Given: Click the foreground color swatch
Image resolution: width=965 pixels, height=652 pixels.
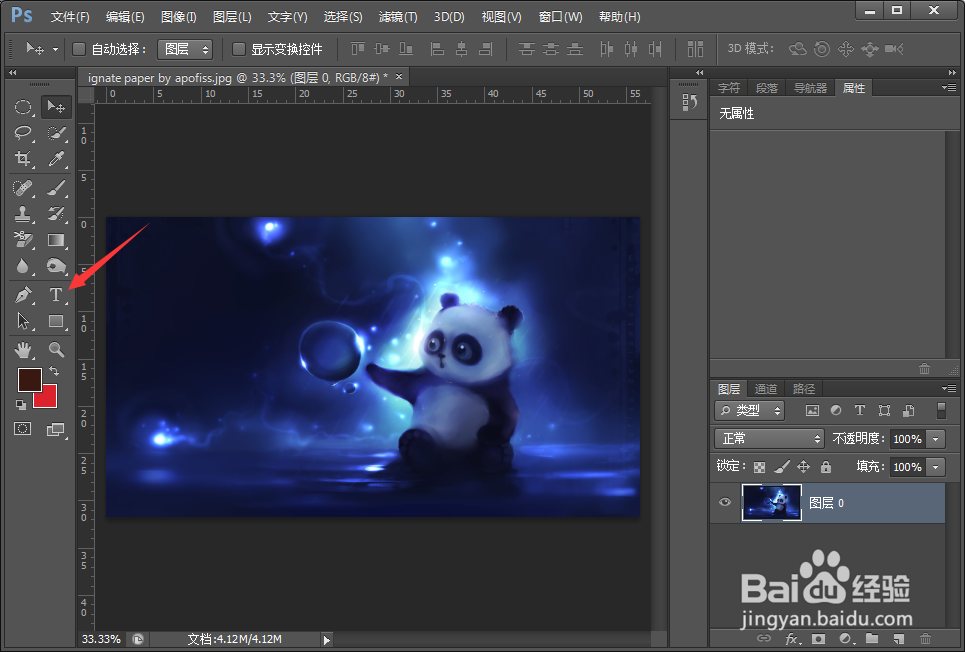Looking at the screenshot, I should pos(30,379).
